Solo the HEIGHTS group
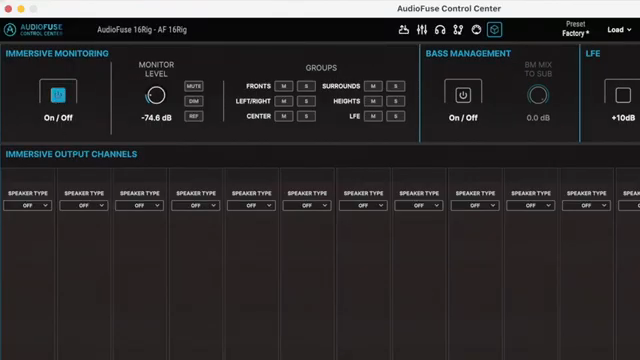This screenshot has width=640, height=360. coord(396,101)
